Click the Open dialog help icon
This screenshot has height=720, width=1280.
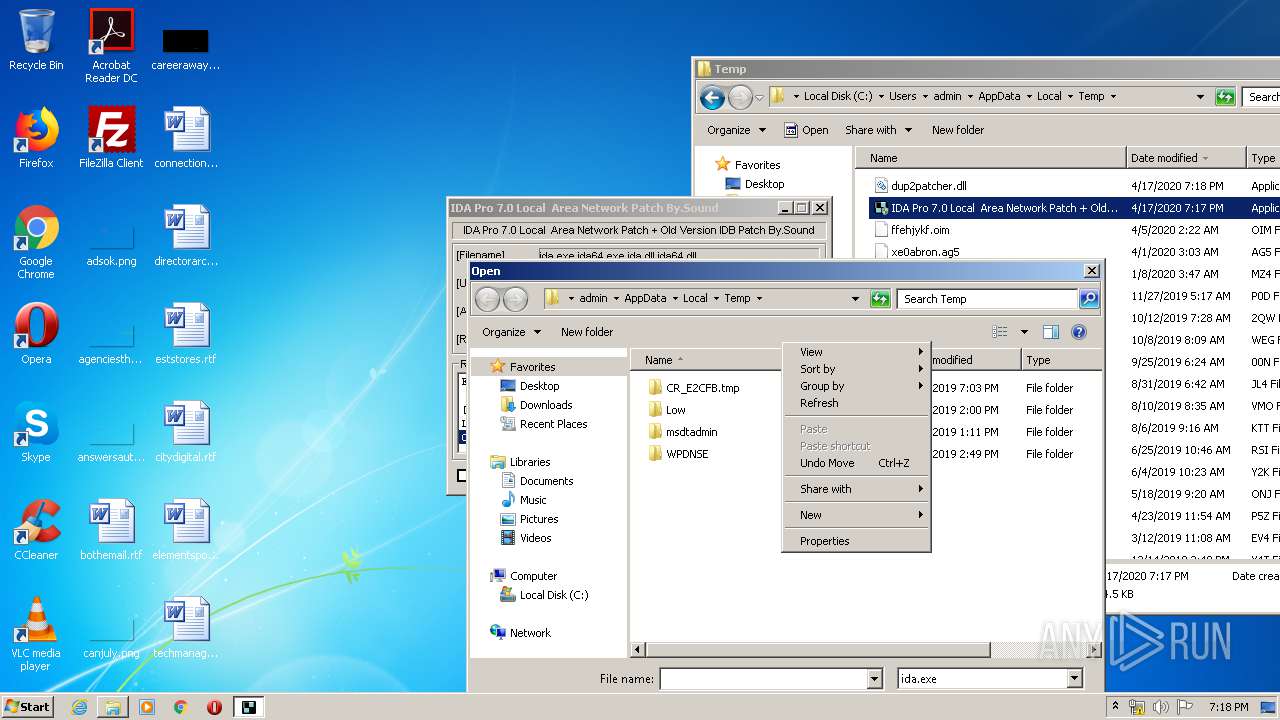coord(1079,332)
